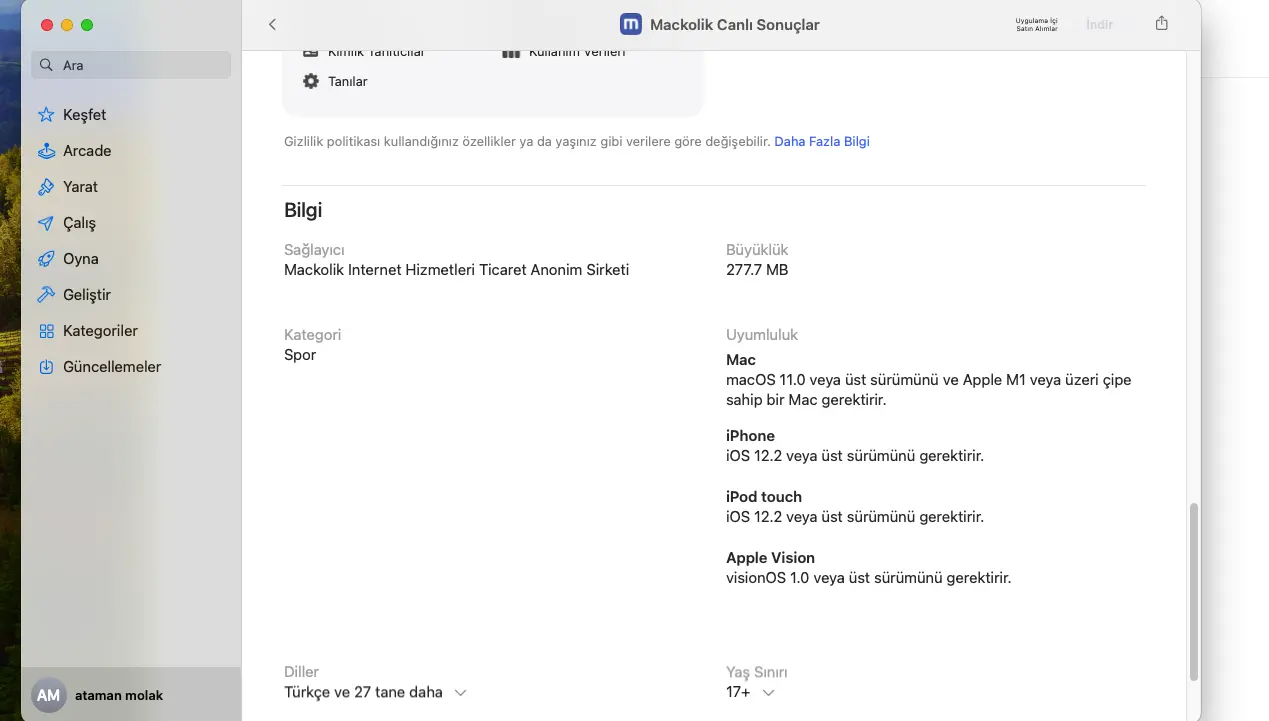The height and width of the screenshot is (721, 1269).
Task: Click the Tanılar gear icon
Action: 311,81
